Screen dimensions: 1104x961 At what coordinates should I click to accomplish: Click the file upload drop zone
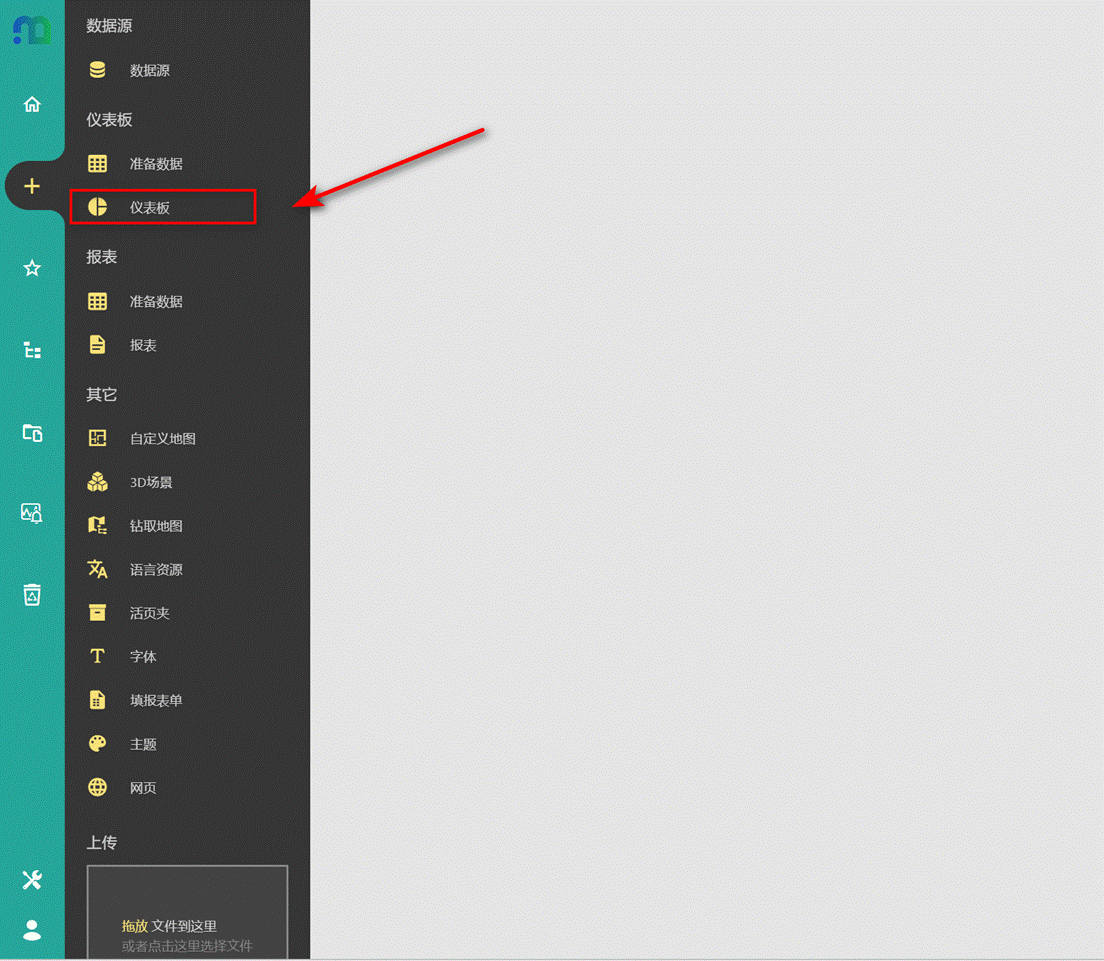pyautogui.click(x=187, y=912)
